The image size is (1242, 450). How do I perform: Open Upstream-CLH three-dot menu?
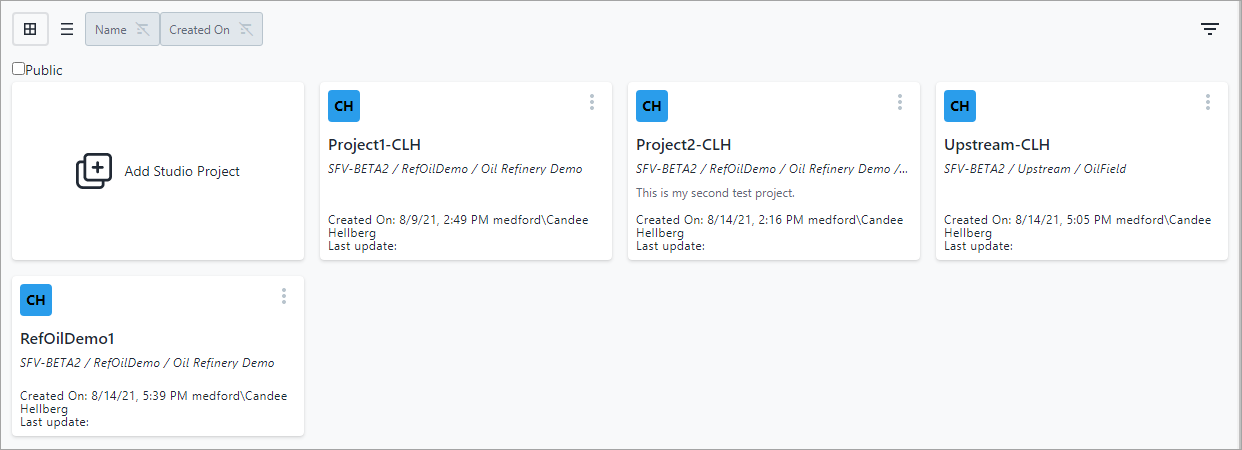click(x=1208, y=102)
